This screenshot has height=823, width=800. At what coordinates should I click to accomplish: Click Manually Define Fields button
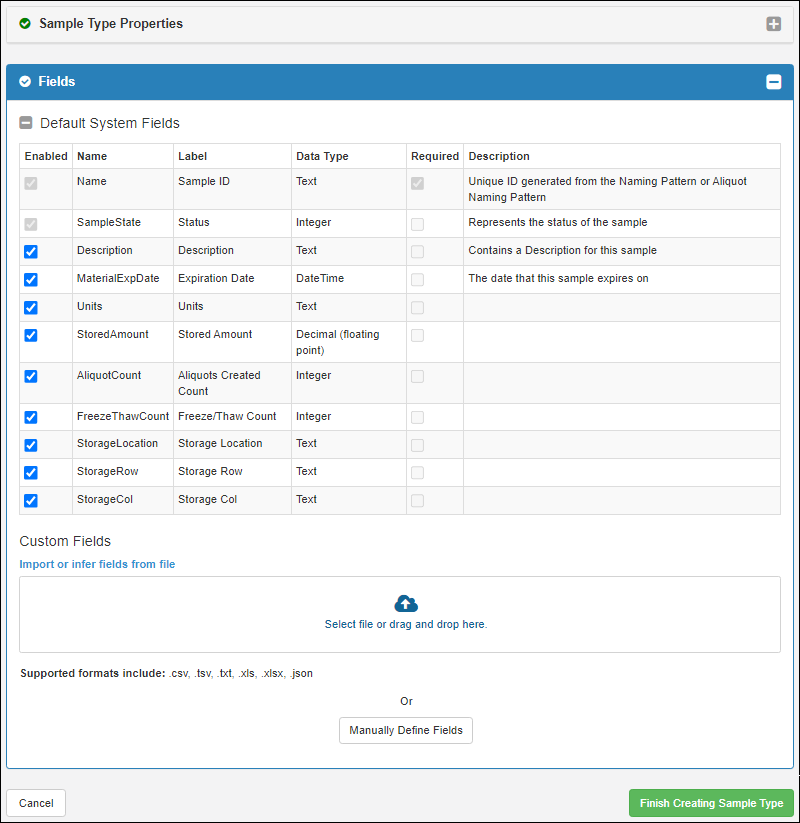coord(405,730)
